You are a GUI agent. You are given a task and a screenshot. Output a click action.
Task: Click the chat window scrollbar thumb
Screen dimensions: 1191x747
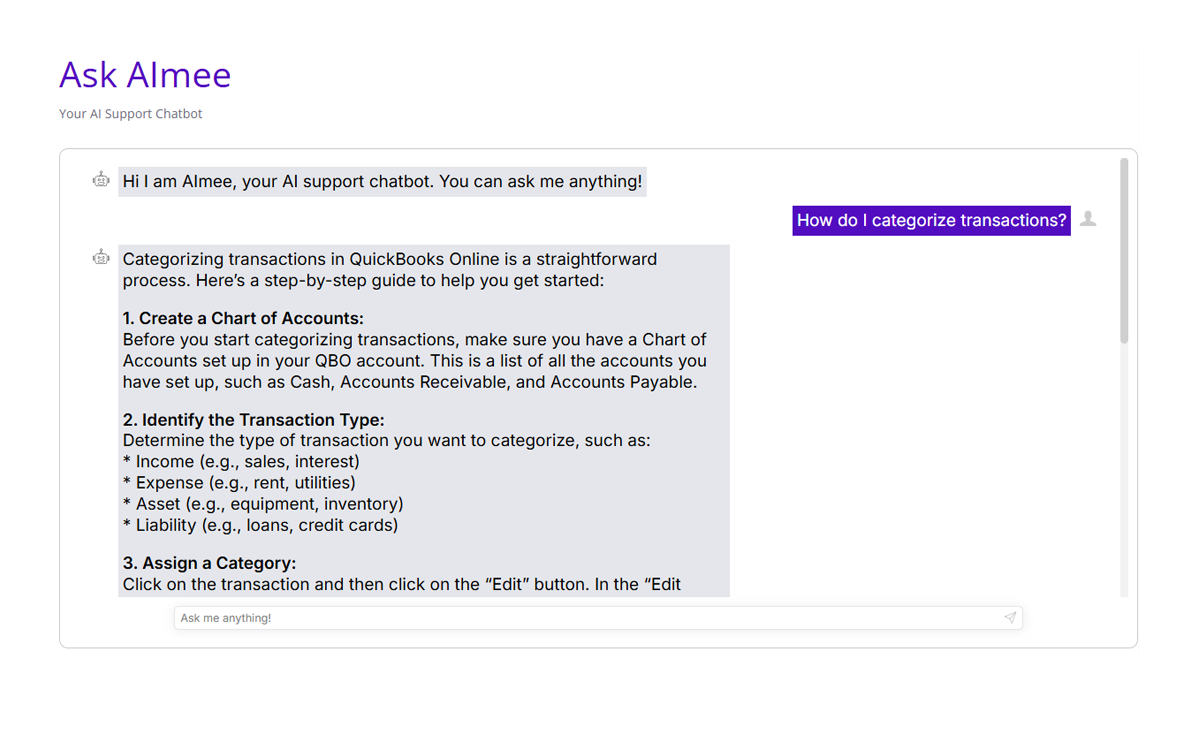(x=1124, y=250)
